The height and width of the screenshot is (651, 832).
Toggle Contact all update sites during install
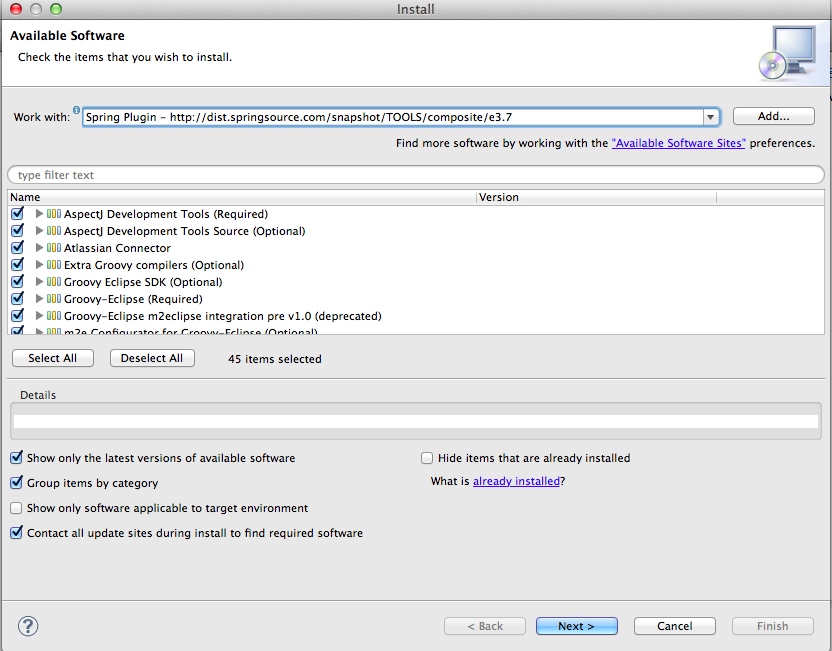point(16,532)
